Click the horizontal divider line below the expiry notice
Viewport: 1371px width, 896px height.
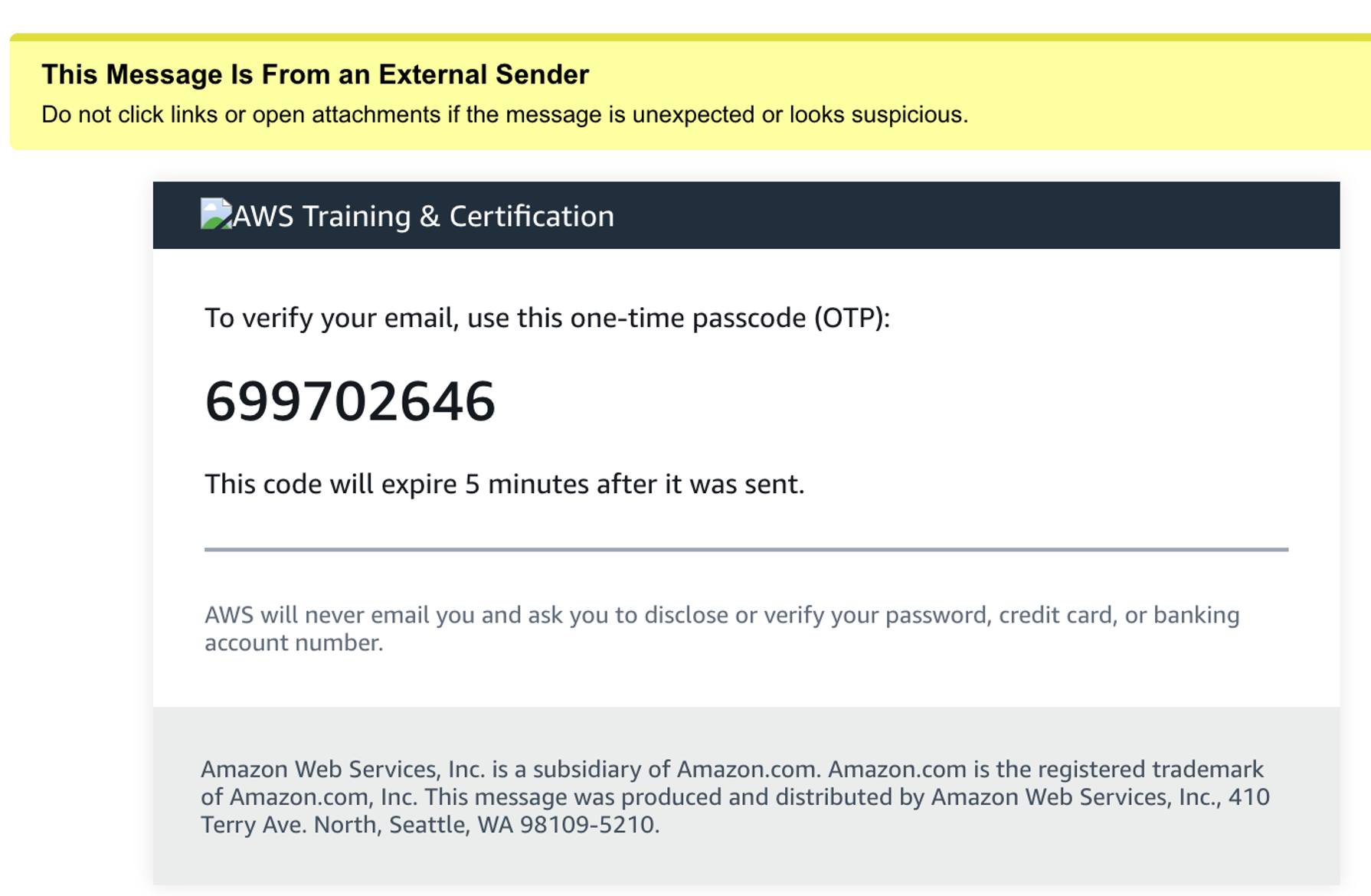click(x=746, y=549)
